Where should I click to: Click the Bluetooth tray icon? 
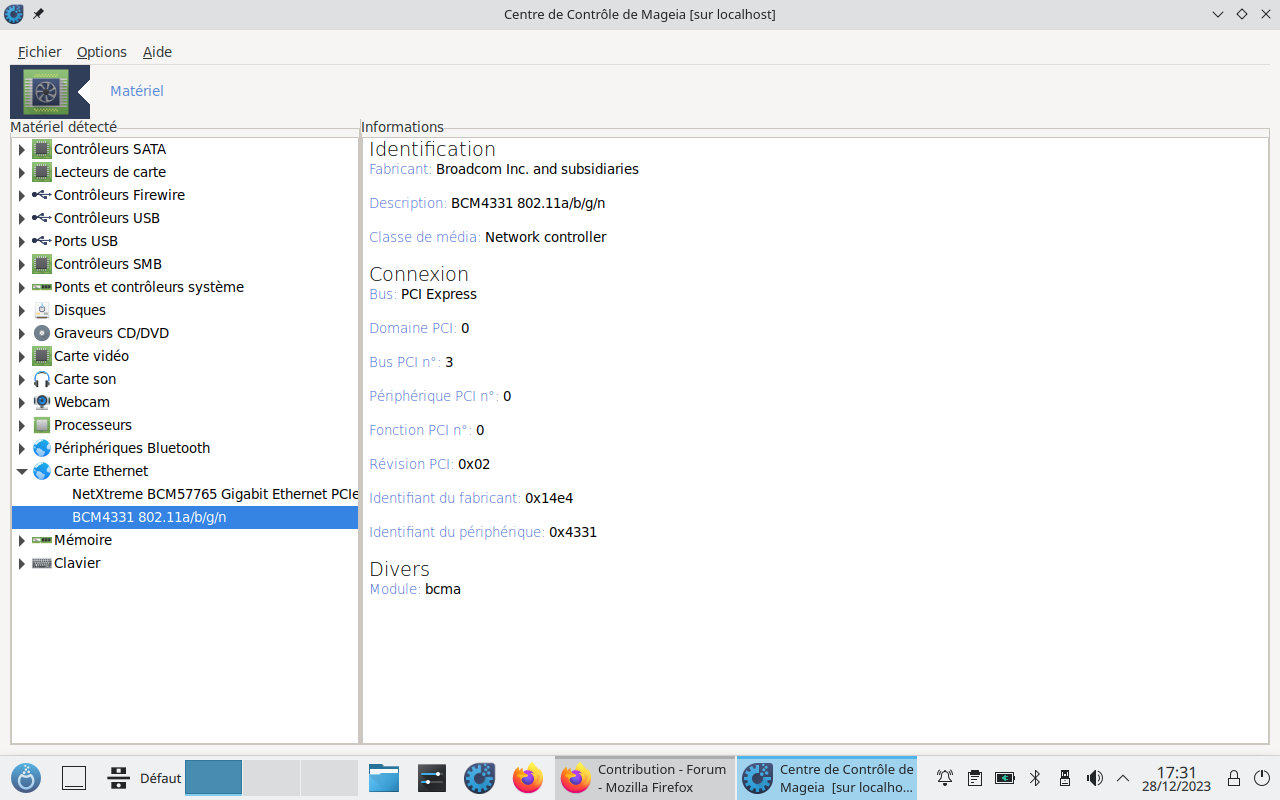click(1036, 778)
